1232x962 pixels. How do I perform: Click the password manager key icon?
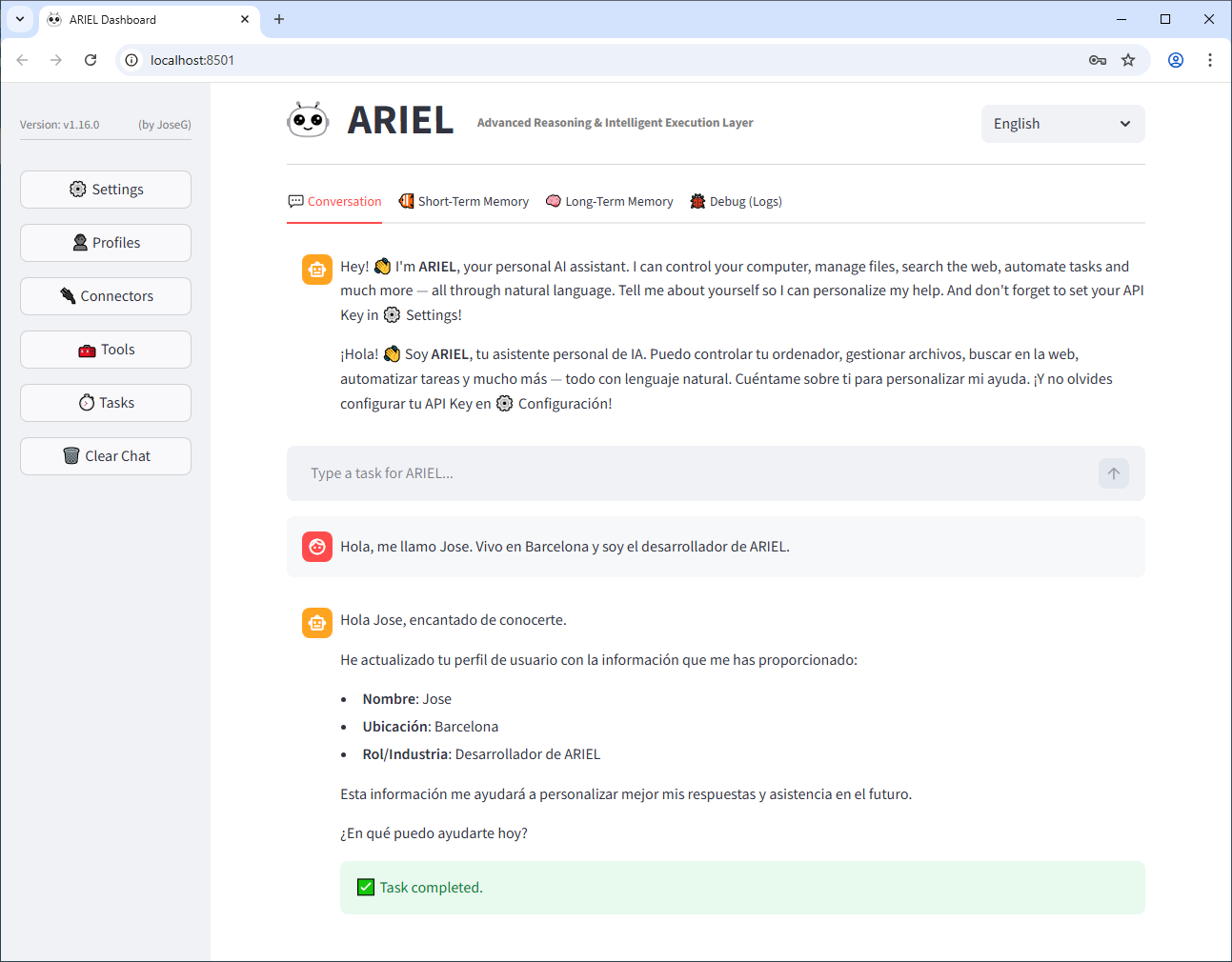[x=1097, y=59]
